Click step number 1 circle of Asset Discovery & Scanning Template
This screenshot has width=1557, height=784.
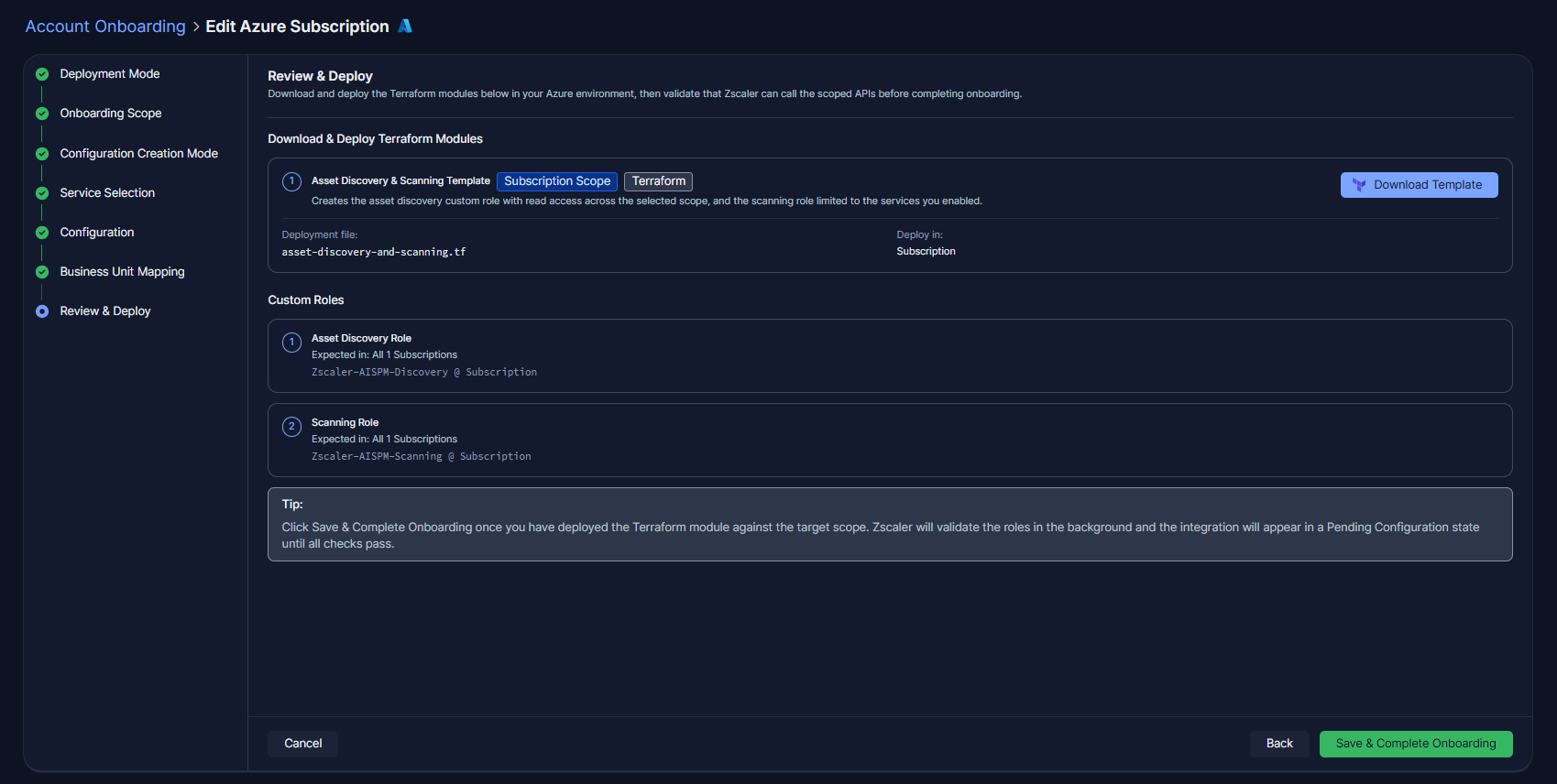coord(292,181)
